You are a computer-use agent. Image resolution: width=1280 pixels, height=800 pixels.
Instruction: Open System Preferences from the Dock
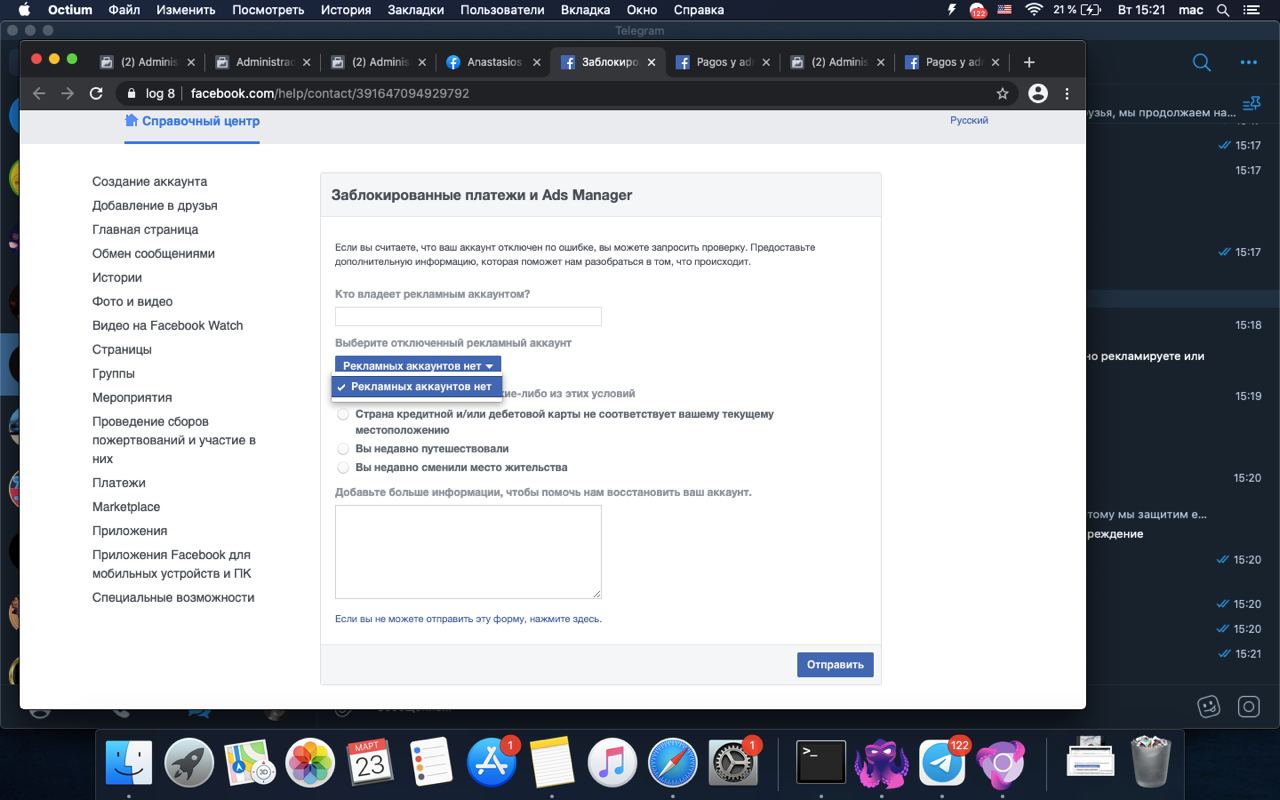point(733,764)
